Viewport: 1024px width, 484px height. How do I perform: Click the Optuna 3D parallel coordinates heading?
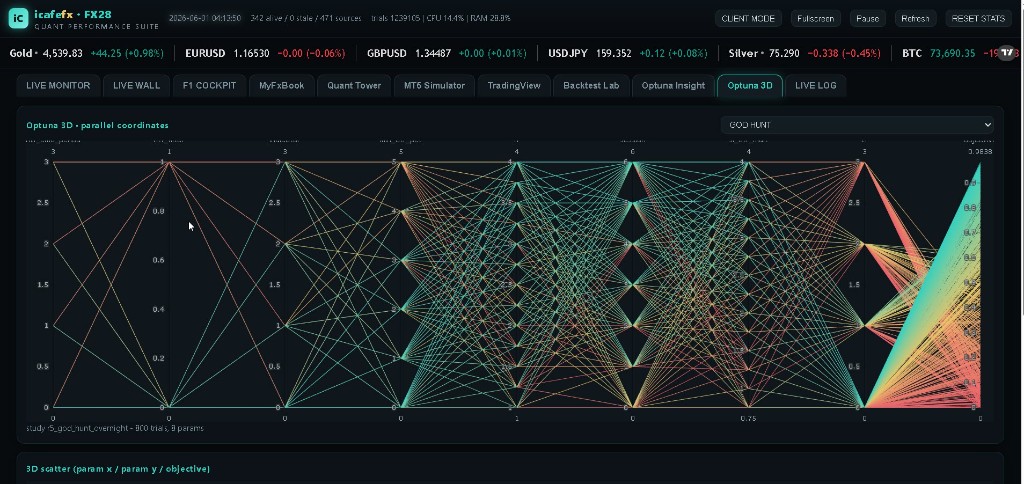(x=97, y=125)
